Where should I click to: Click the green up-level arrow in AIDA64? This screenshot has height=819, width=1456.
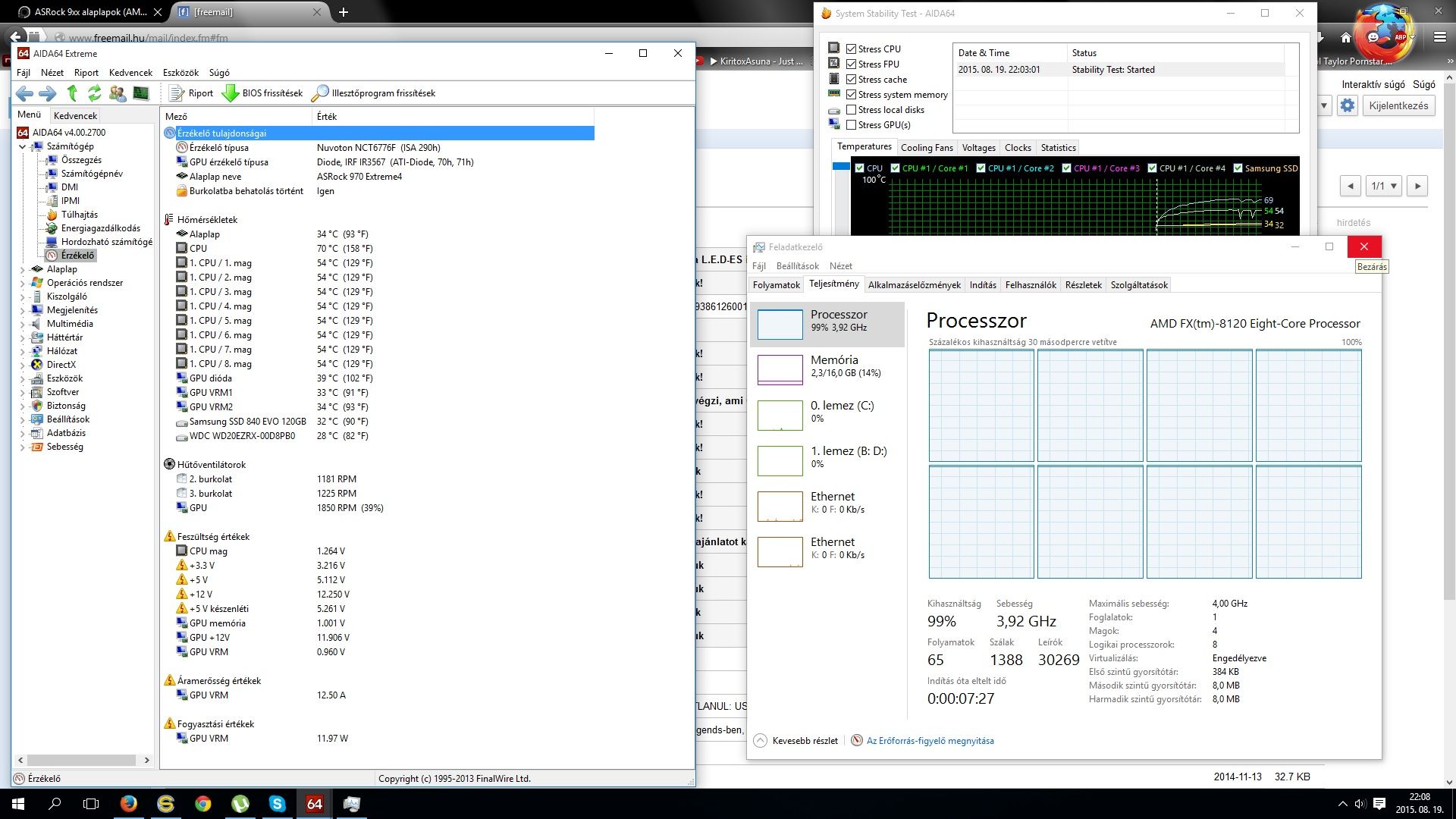[72, 93]
